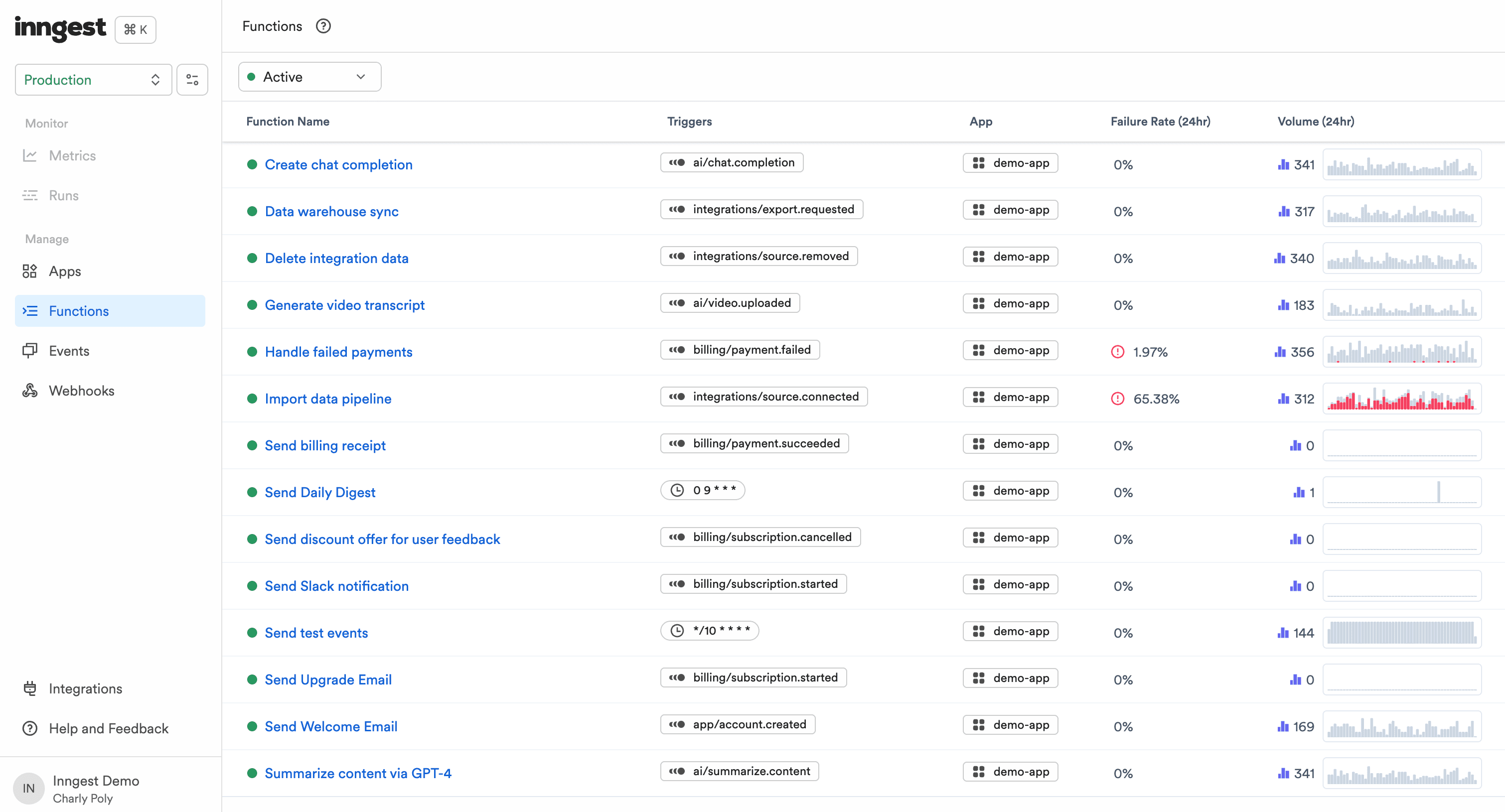Select Events in the Manage menu
Screen dimensions: 1505x812
point(69,351)
